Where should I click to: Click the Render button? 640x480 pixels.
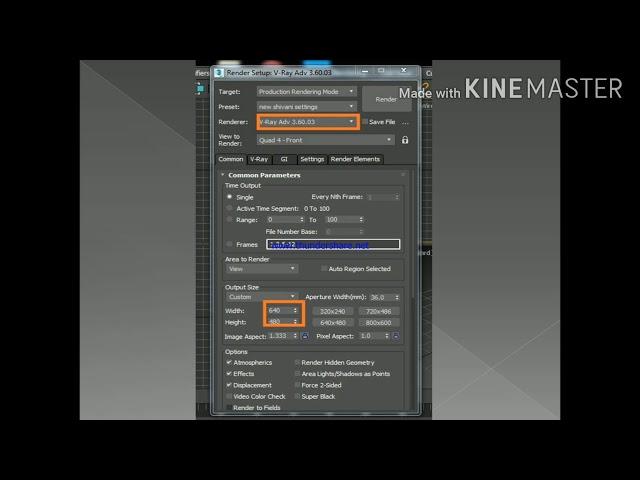[x=386, y=99]
